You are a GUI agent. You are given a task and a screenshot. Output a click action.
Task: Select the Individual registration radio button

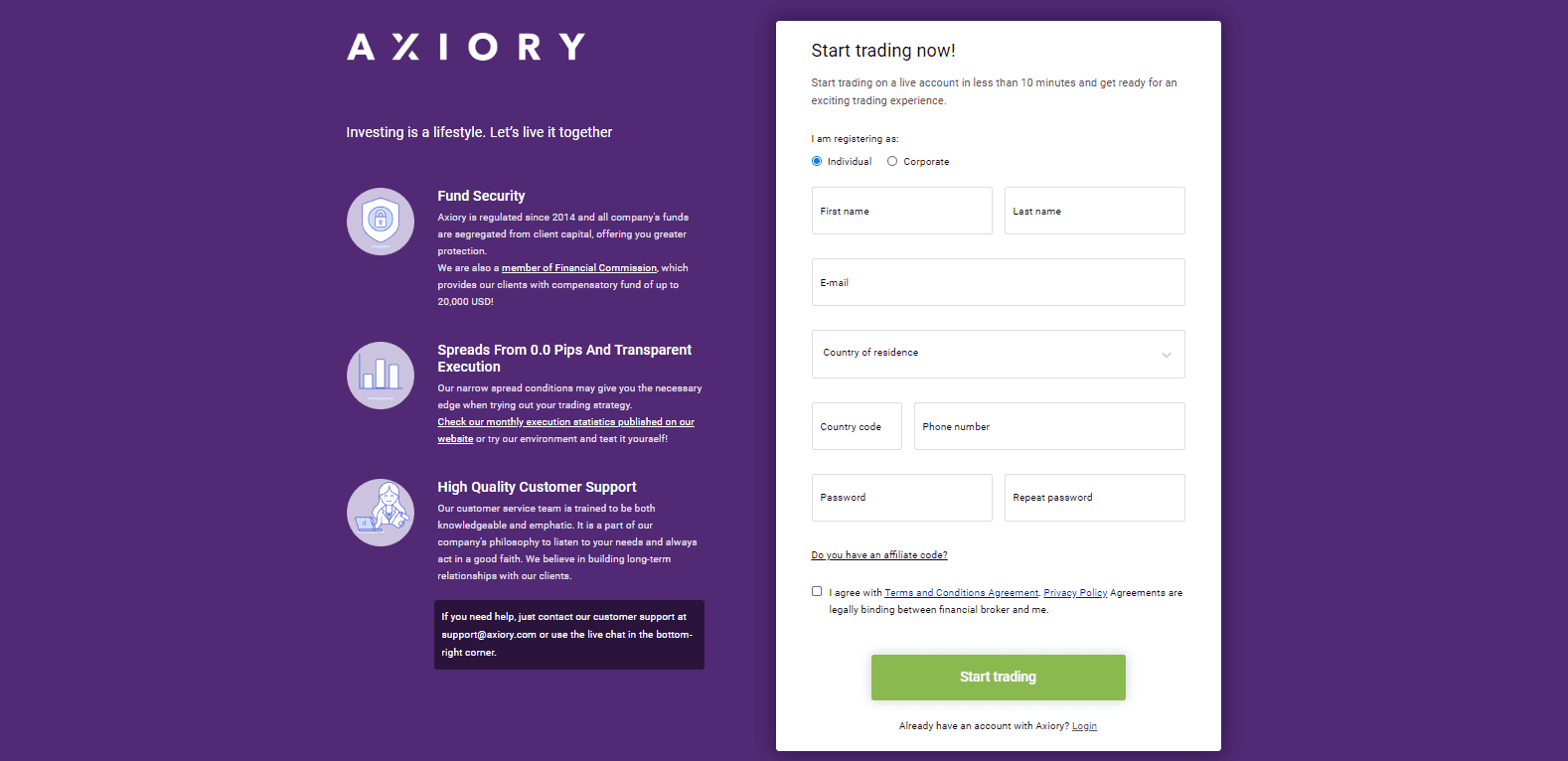tap(816, 160)
